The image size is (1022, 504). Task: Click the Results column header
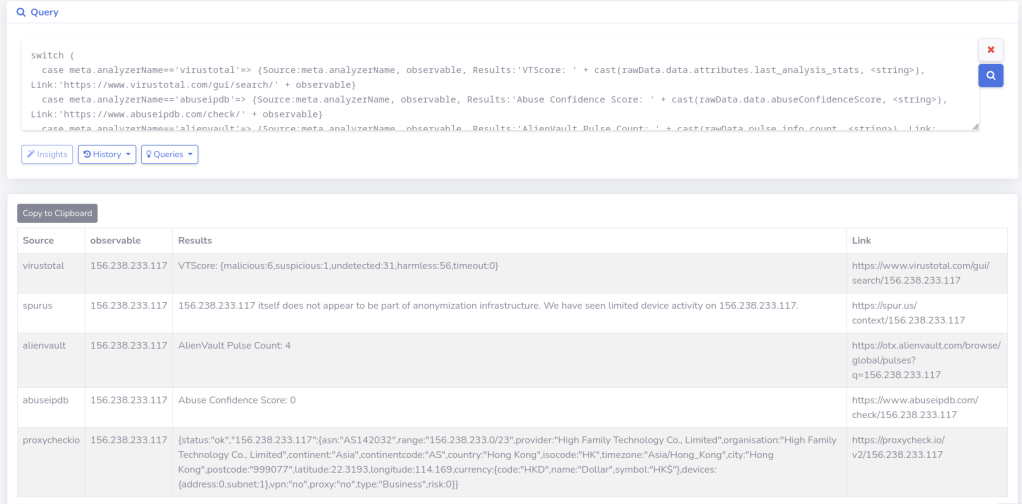(x=194, y=240)
